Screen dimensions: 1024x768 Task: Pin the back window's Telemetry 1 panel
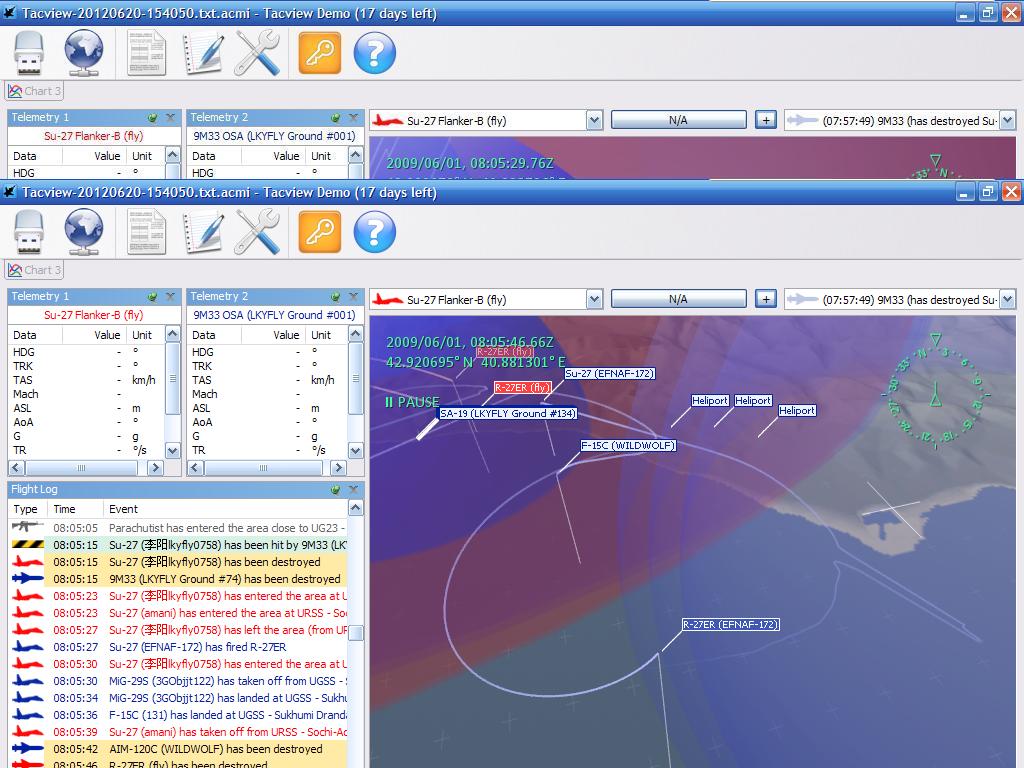153,118
